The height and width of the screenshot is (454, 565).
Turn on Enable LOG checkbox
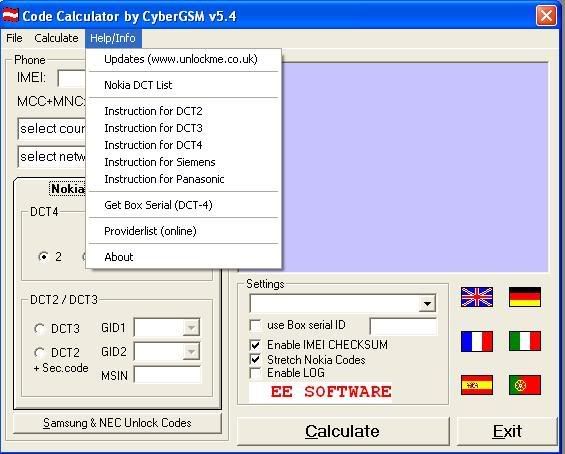pos(255,373)
